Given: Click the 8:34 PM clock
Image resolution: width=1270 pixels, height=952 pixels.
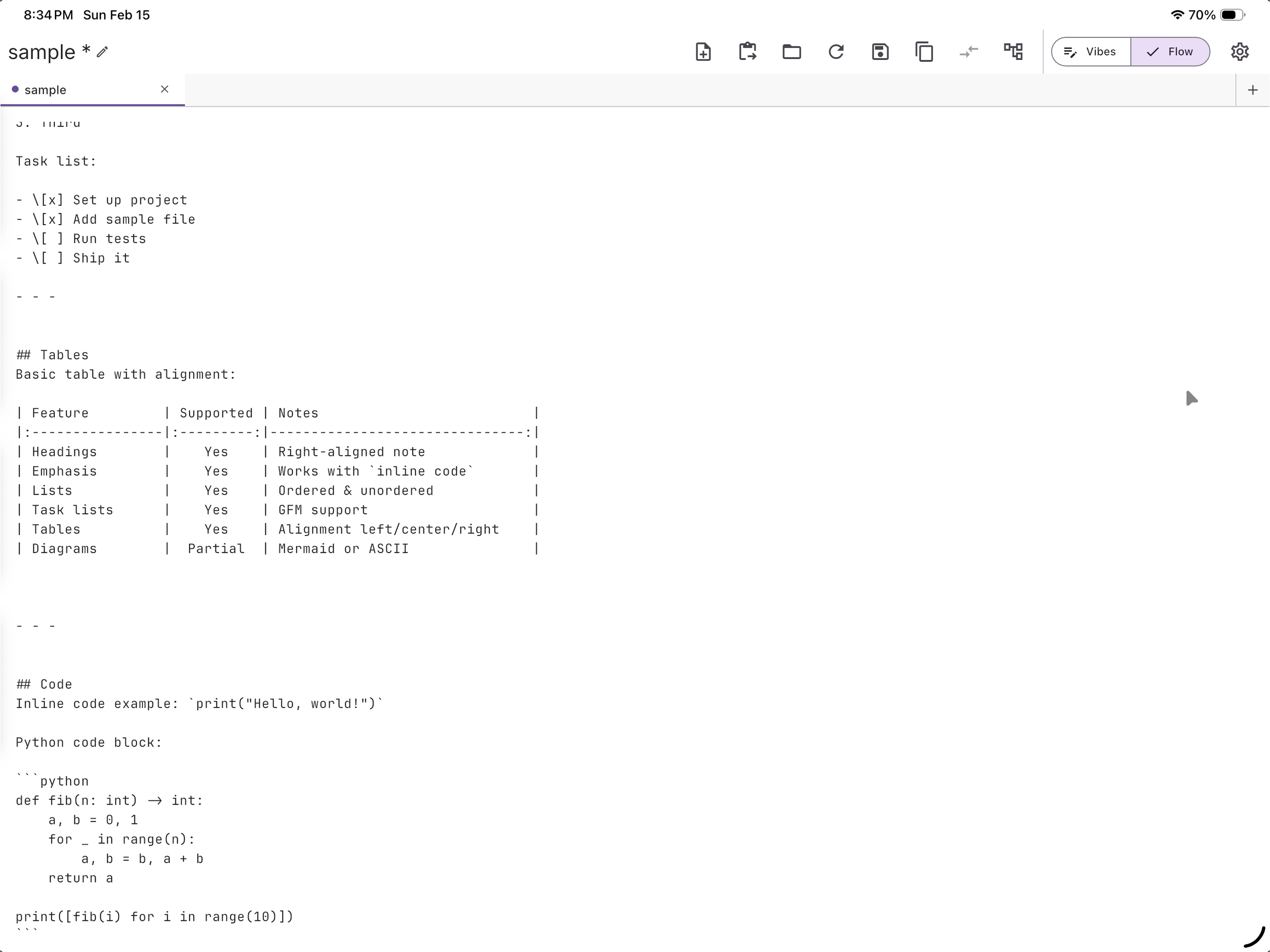Looking at the screenshot, I should click(x=48, y=15).
